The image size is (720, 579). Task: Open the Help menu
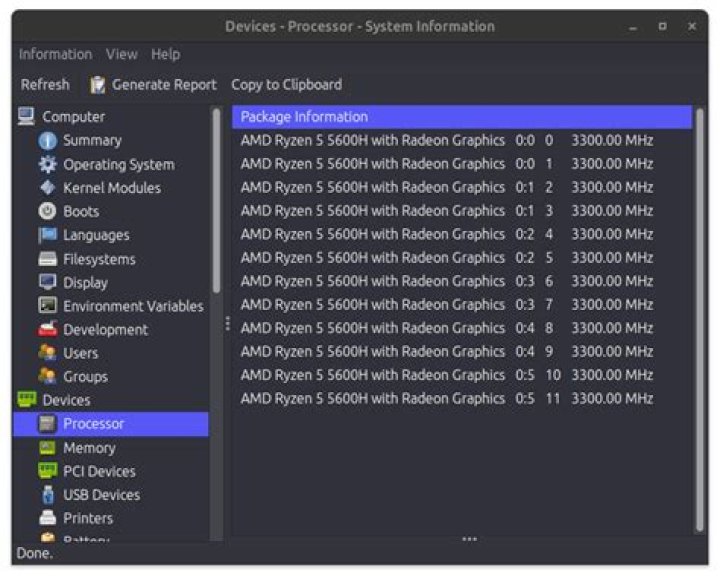tap(166, 54)
